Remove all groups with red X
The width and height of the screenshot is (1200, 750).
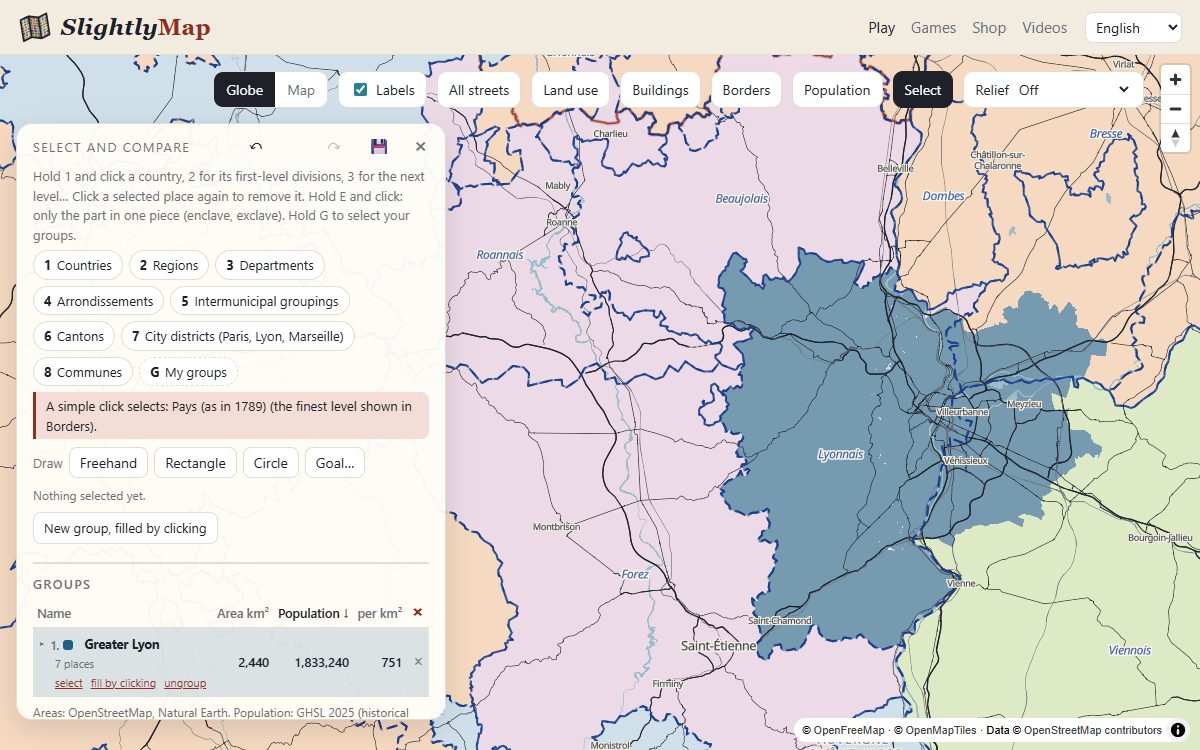point(418,613)
